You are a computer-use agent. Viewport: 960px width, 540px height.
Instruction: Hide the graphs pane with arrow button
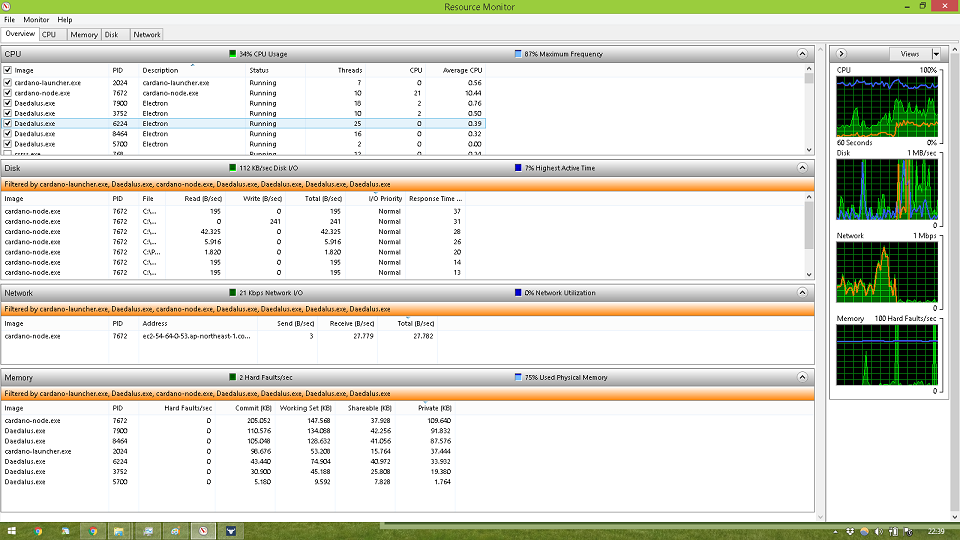pyautogui.click(x=841, y=54)
